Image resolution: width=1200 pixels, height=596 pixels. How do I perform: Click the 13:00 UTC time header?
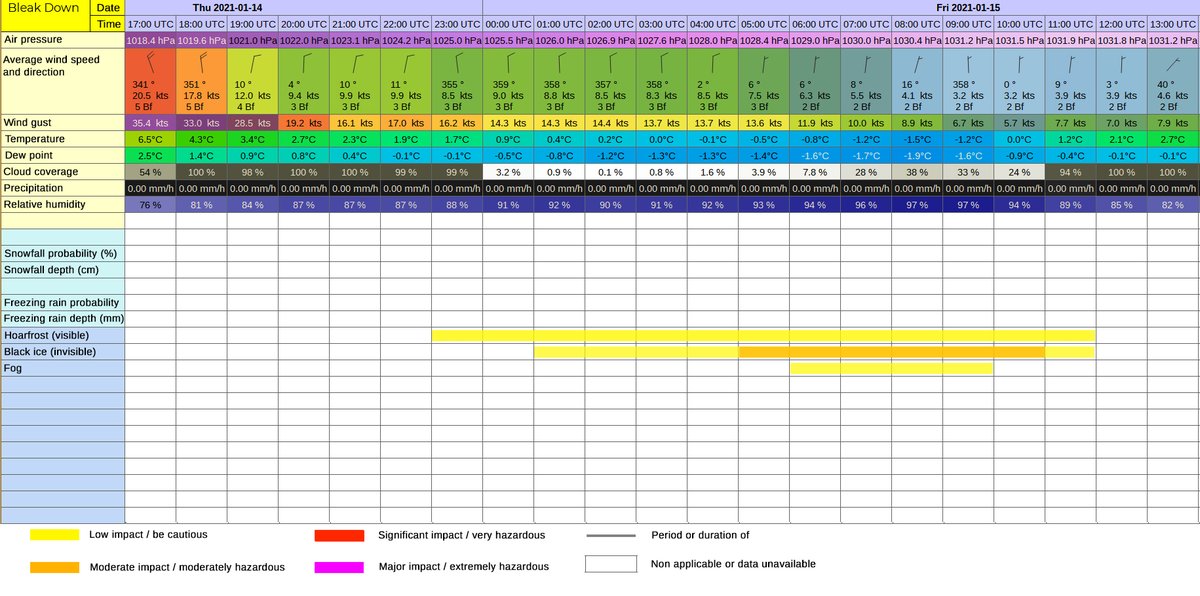point(1172,24)
